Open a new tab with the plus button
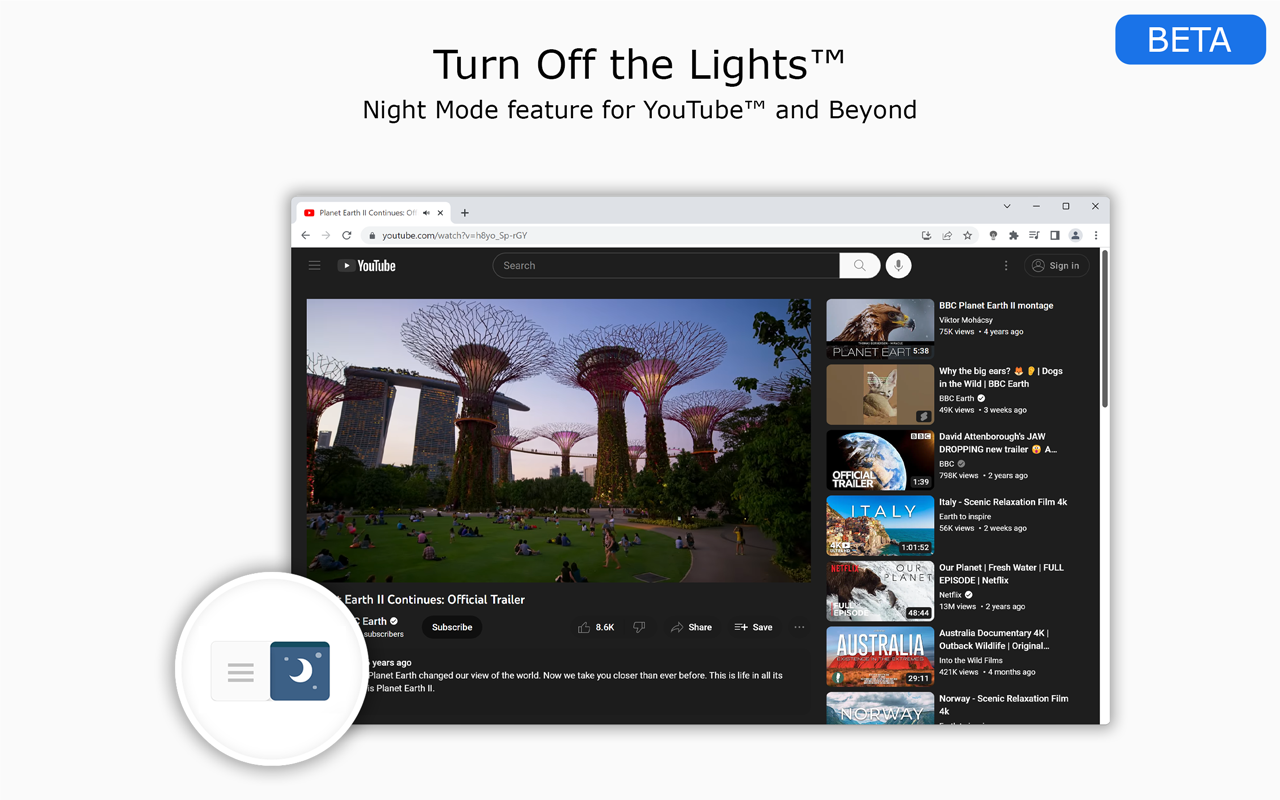Screen dimensions: 1280x800 (465, 213)
